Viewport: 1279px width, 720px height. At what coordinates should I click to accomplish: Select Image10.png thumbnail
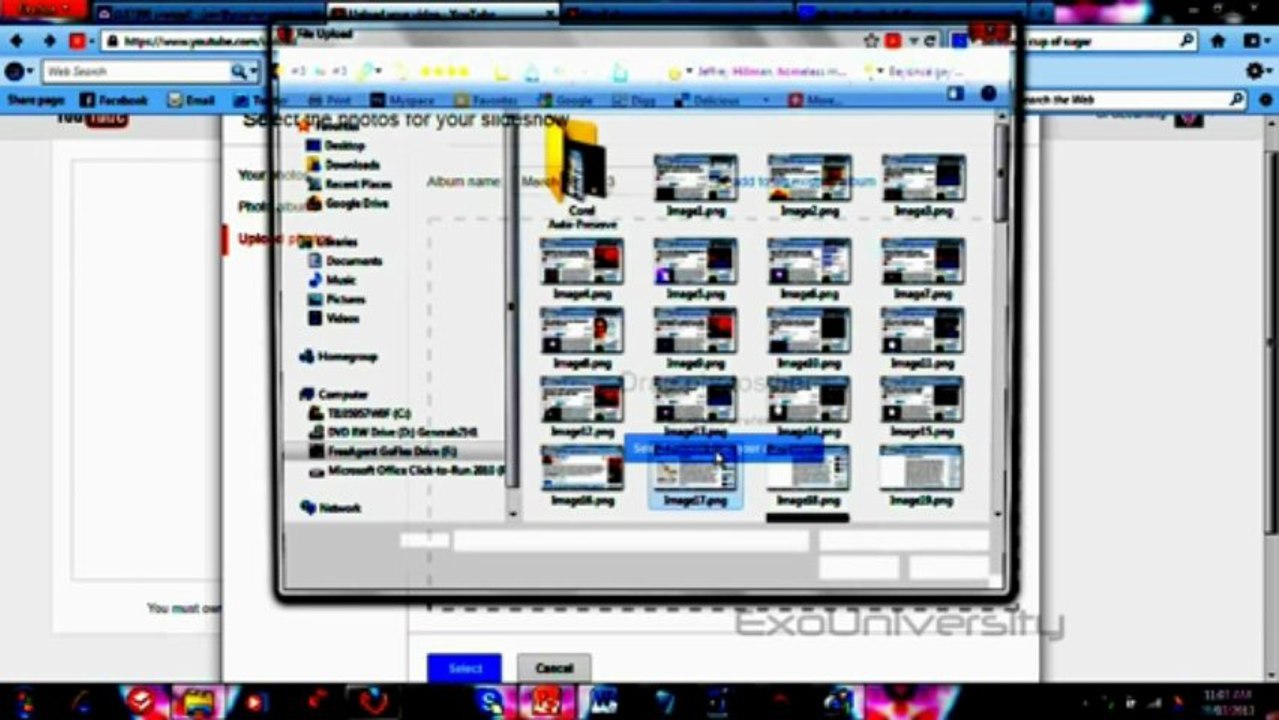click(809, 330)
